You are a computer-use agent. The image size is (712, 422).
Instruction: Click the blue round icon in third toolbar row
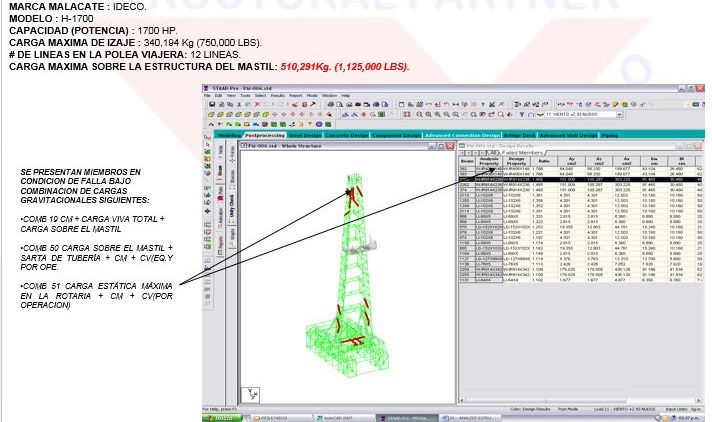[x=319, y=124]
